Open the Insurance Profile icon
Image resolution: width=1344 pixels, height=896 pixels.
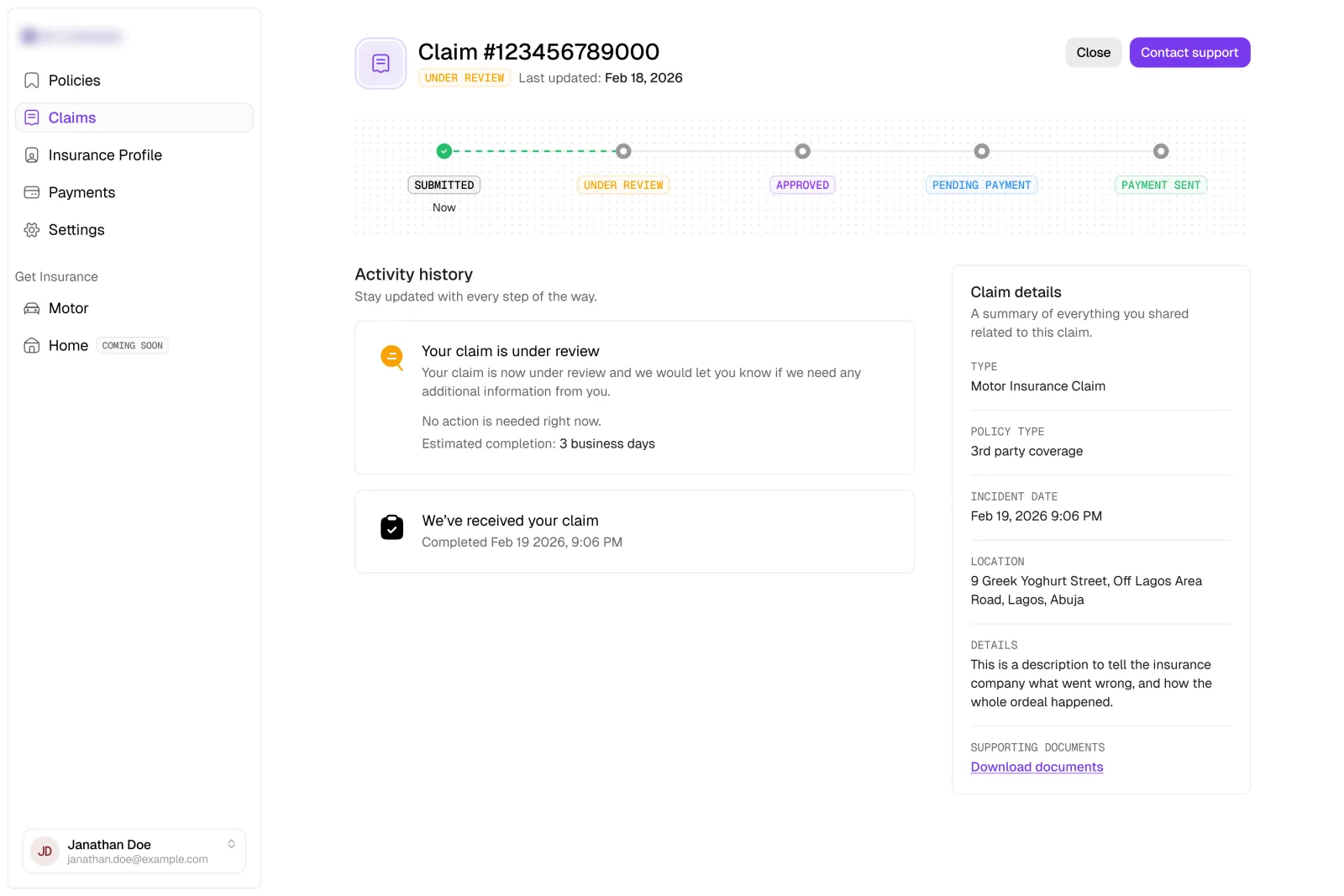click(x=32, y=155)
